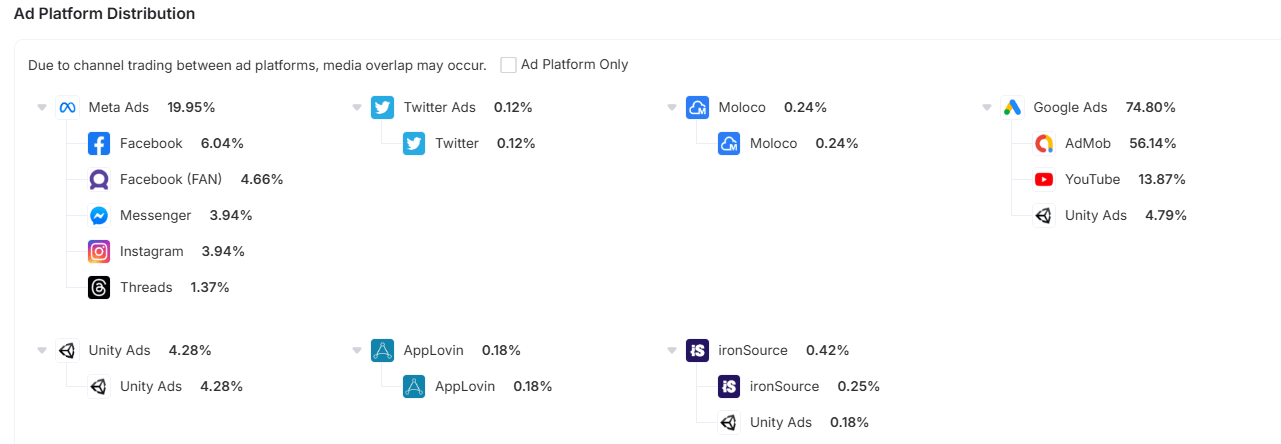This screenshot has height=444, width=1281.
Task: Click the ironSource platform icon
Action: [x=697, y=350]
